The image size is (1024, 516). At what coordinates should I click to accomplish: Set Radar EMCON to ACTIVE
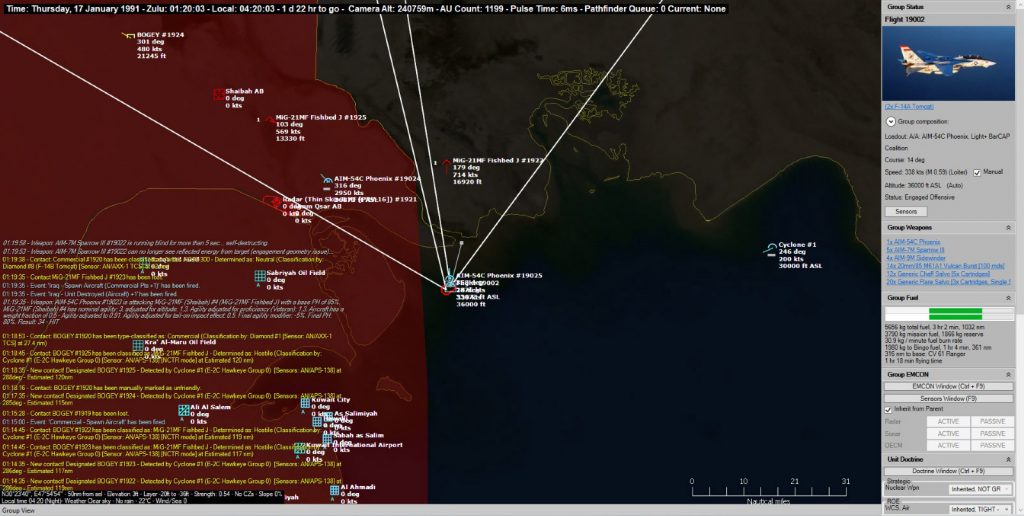point(948,422)
